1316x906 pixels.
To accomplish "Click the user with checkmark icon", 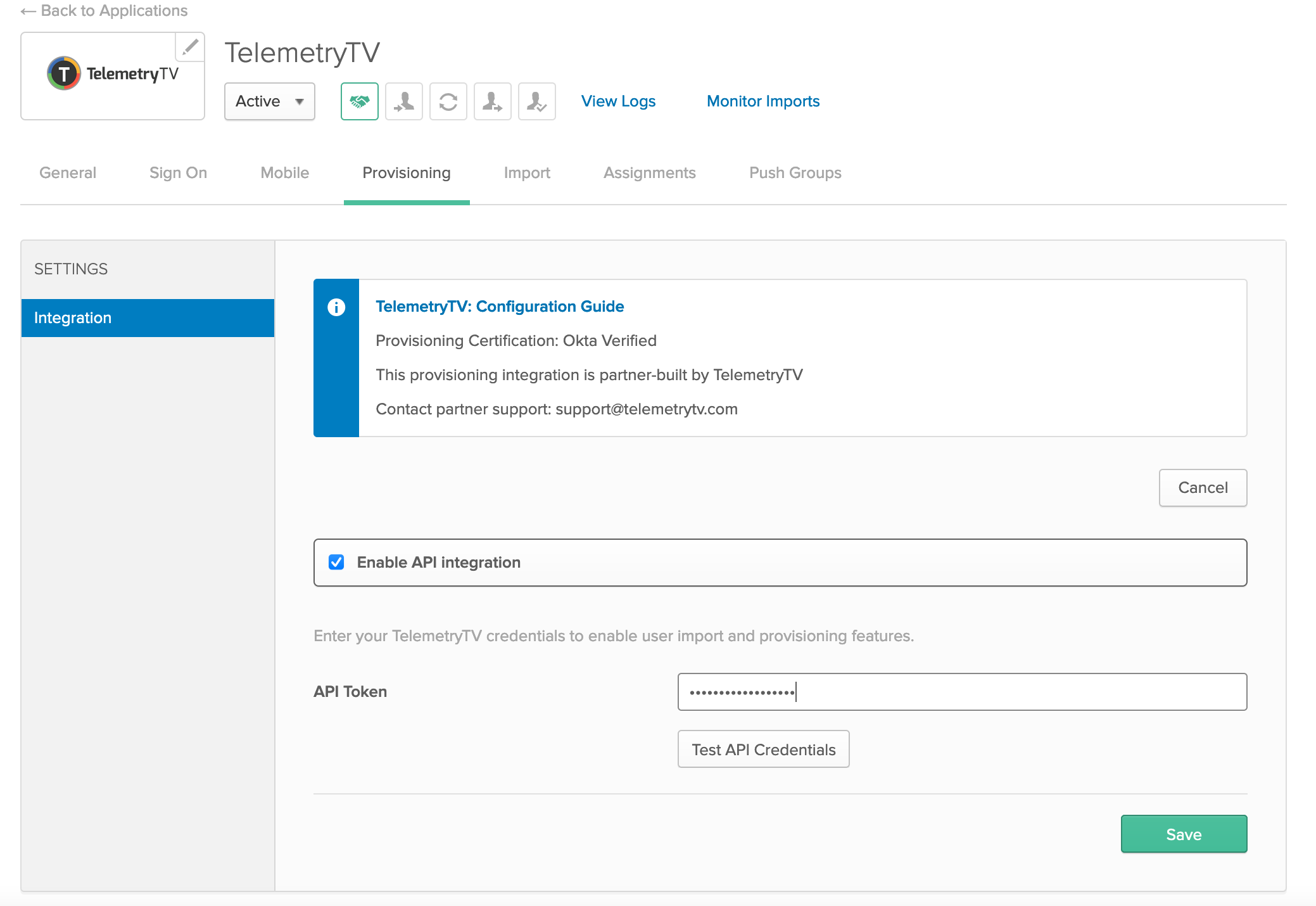I will click(536, 101).
